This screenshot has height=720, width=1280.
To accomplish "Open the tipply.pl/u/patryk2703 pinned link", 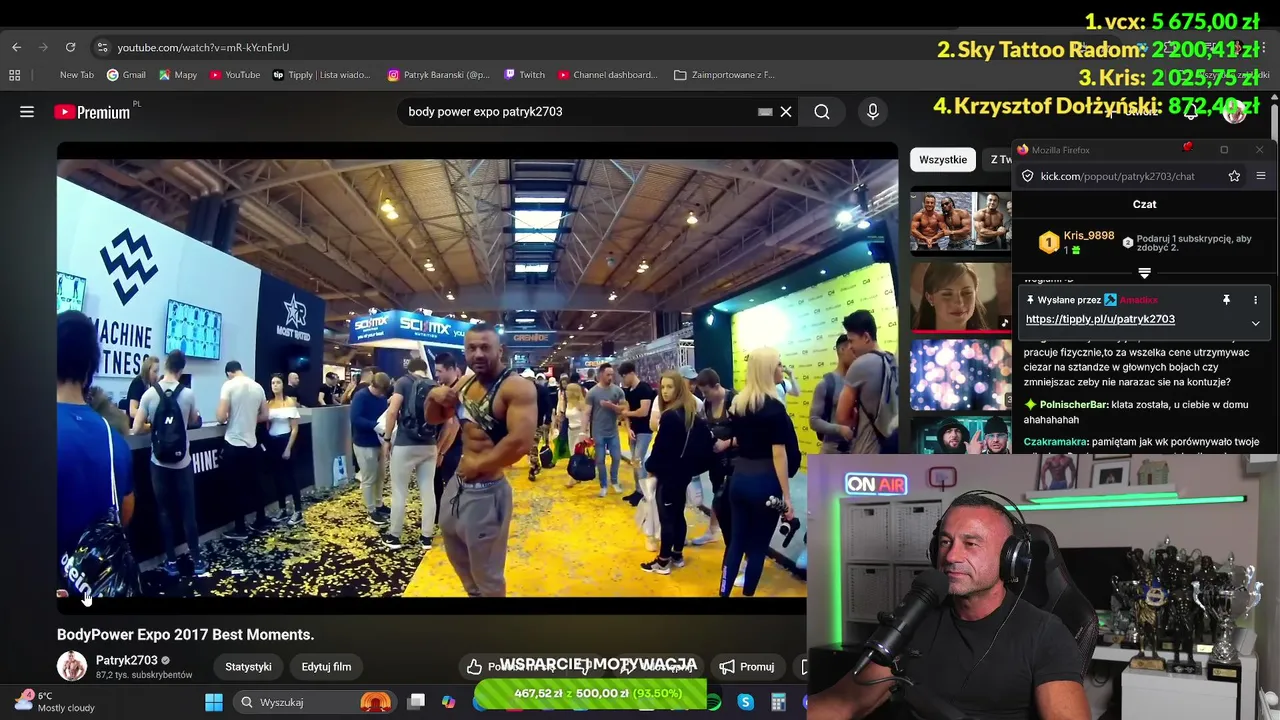I will click(x=1100, y=319).
